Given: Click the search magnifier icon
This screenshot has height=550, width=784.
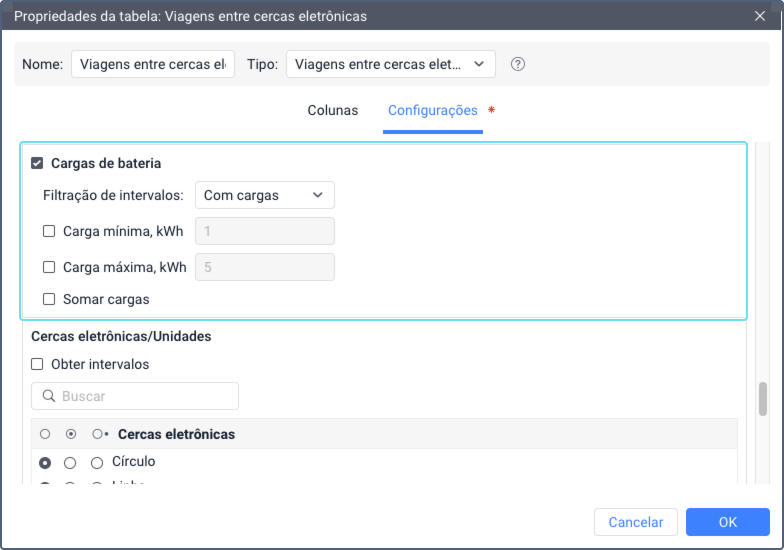Looking at the screenshot, I should click(x=48, y=396).
